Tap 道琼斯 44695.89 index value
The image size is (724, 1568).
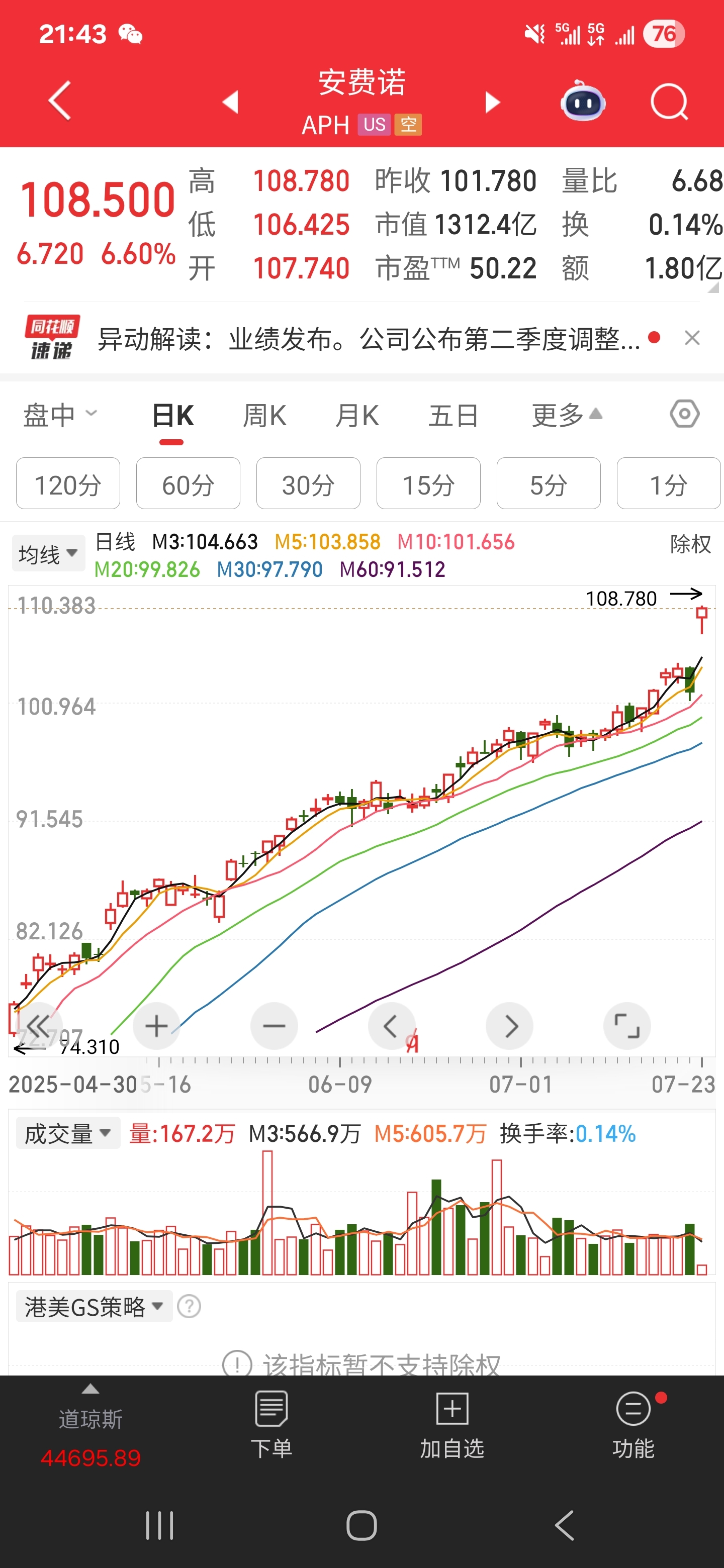click(x=90, y=1457)
